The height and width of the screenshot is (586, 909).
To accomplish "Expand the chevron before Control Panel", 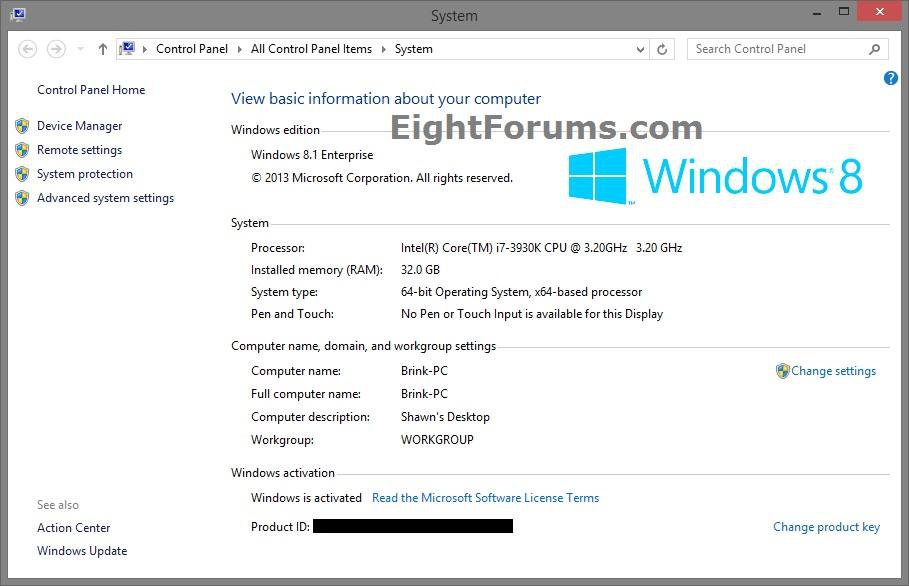I will (x=144, y=49).
